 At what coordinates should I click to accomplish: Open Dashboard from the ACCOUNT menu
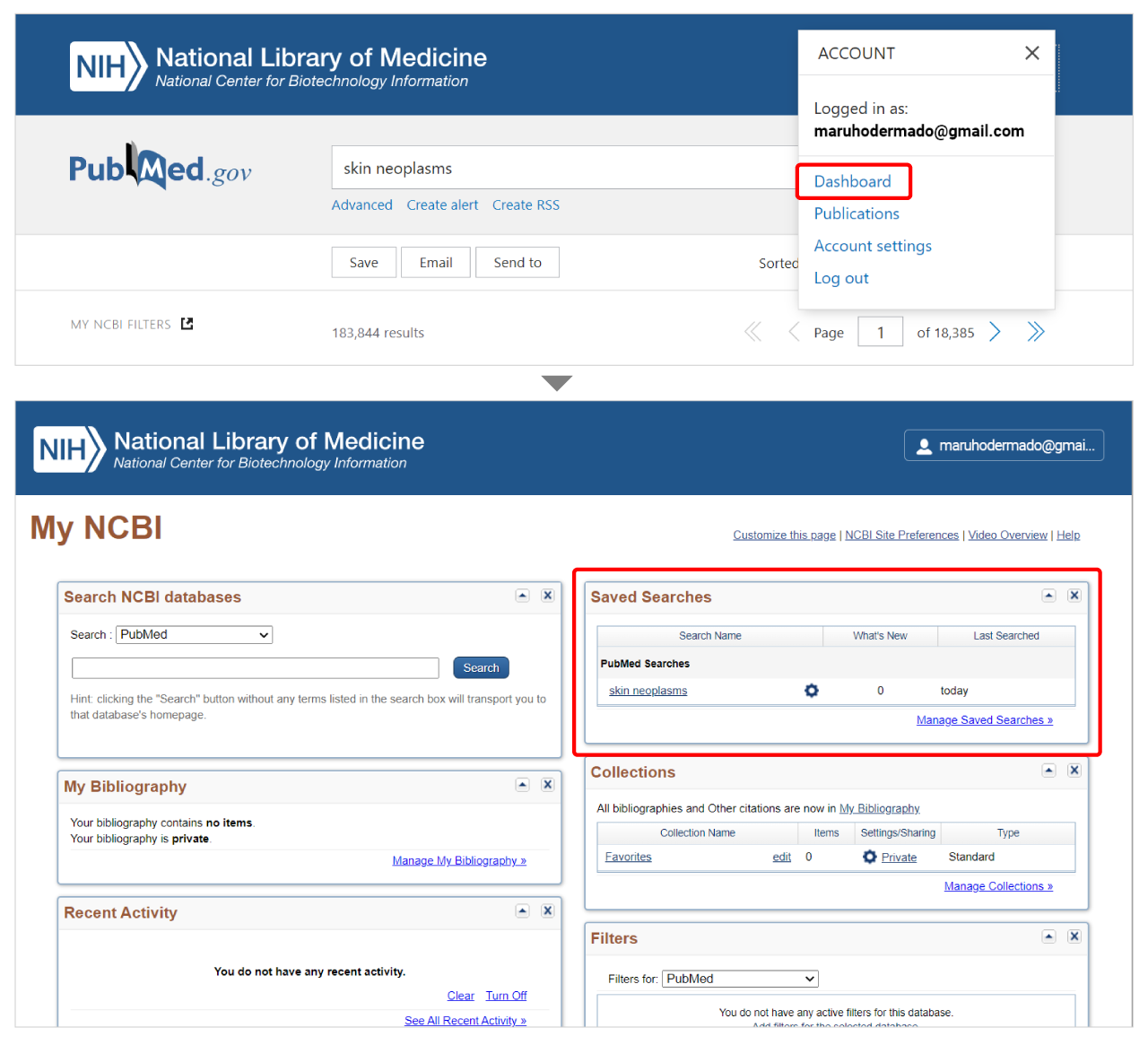tap(853, 181)
